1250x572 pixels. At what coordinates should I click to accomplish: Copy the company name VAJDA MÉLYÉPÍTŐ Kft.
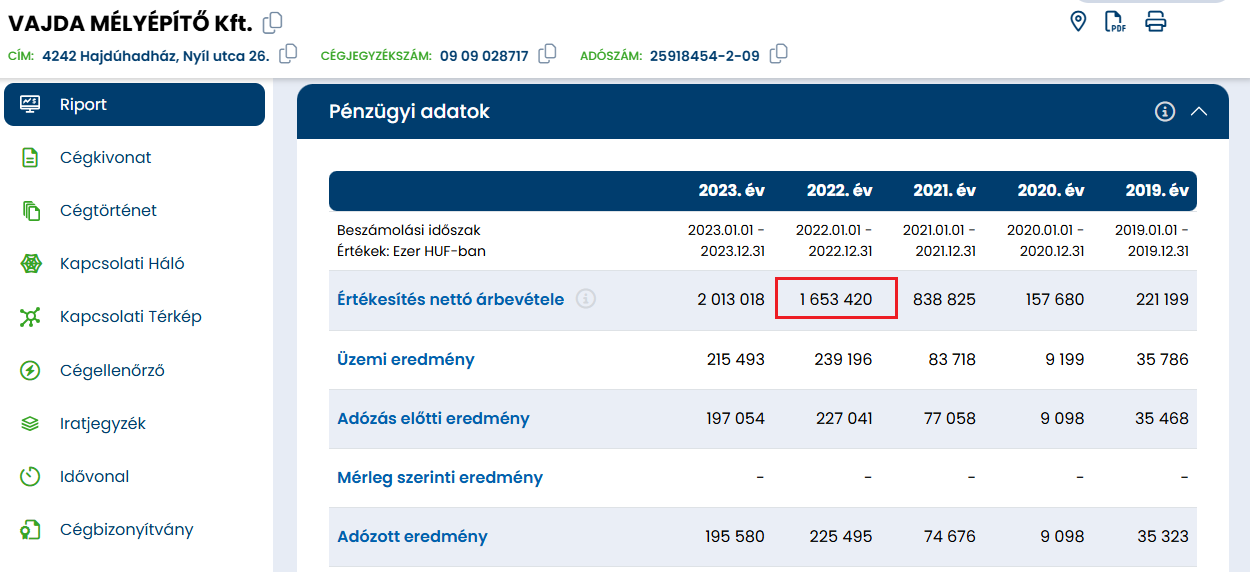272,22
